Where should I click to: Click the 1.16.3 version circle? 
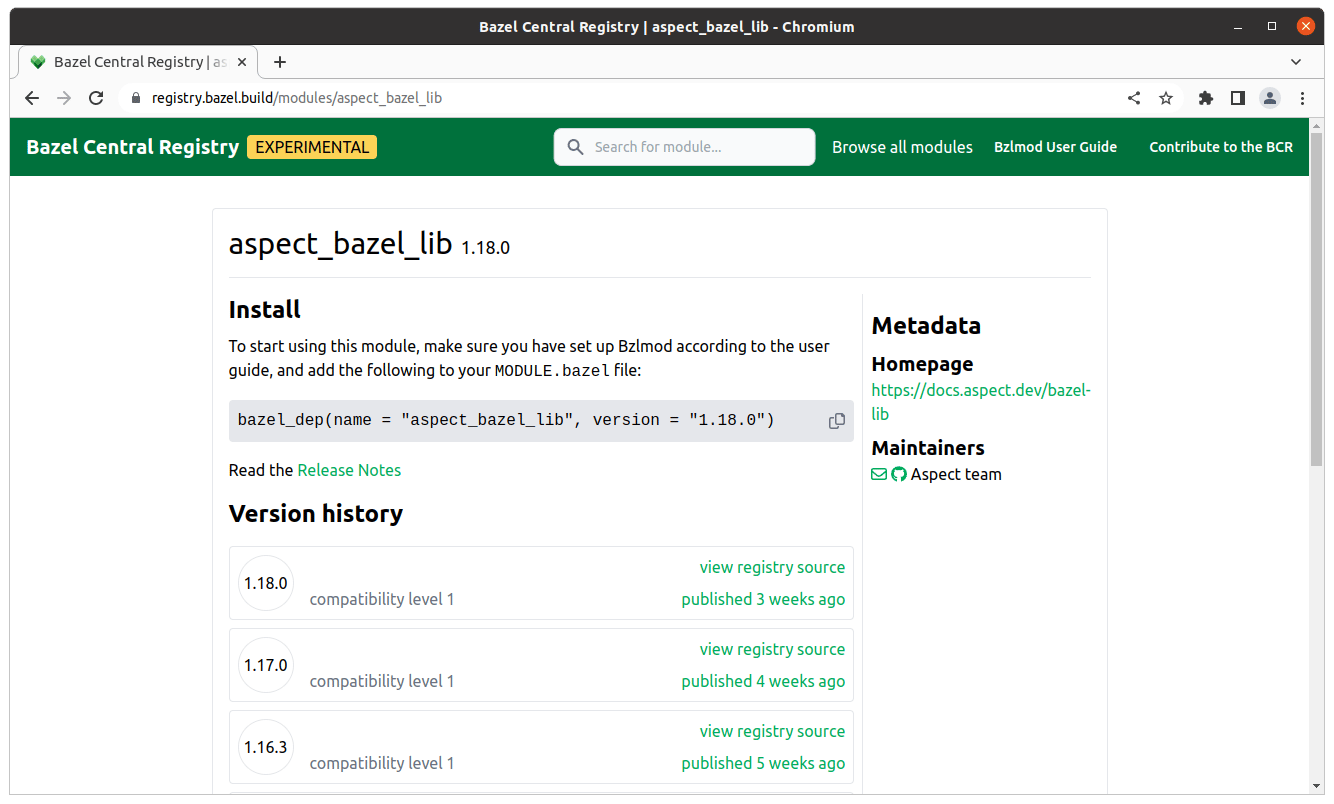click(x=266, y=747)
